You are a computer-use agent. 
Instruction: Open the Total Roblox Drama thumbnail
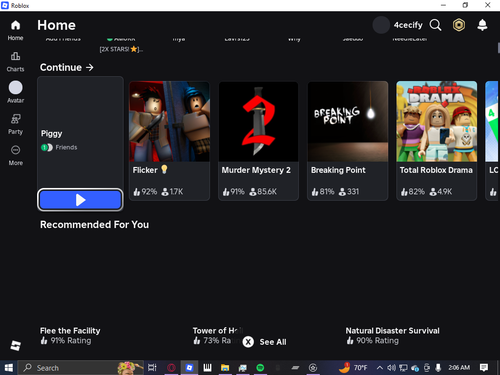click(437, 121)
